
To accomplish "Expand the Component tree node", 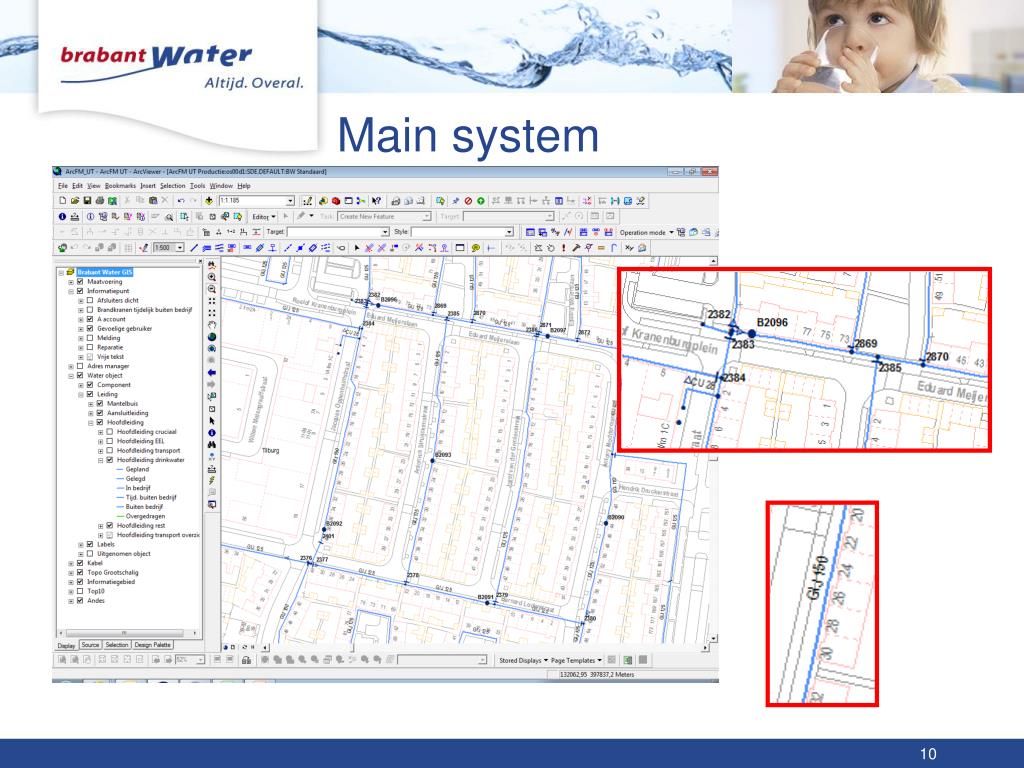I will (x=81, y=385).
